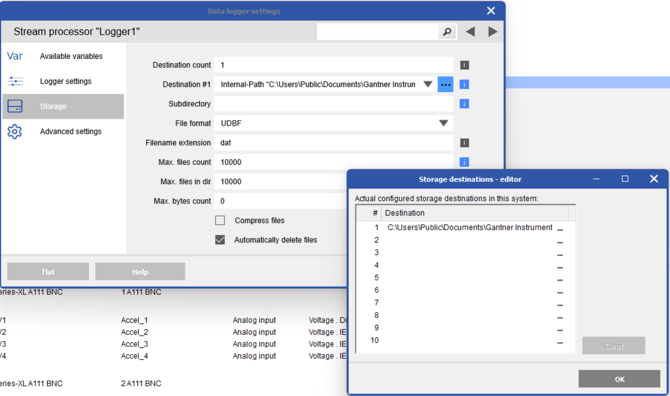Click the Logger settings sliders icon
The image size is (670, 396).
click(15, 81)
